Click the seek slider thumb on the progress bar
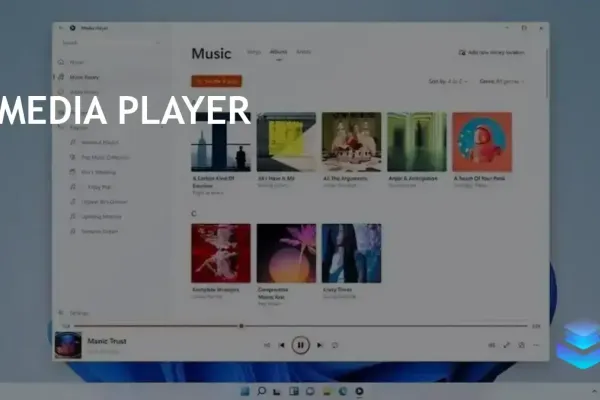 [x=241, y=326]
